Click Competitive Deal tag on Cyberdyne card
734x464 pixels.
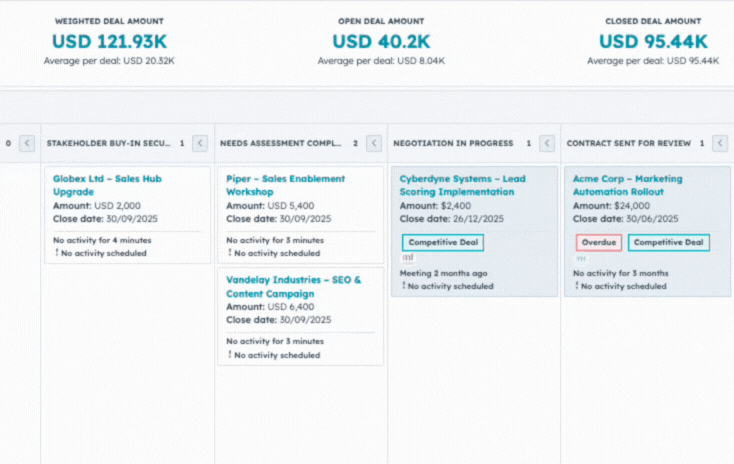(x=443, y=243)
